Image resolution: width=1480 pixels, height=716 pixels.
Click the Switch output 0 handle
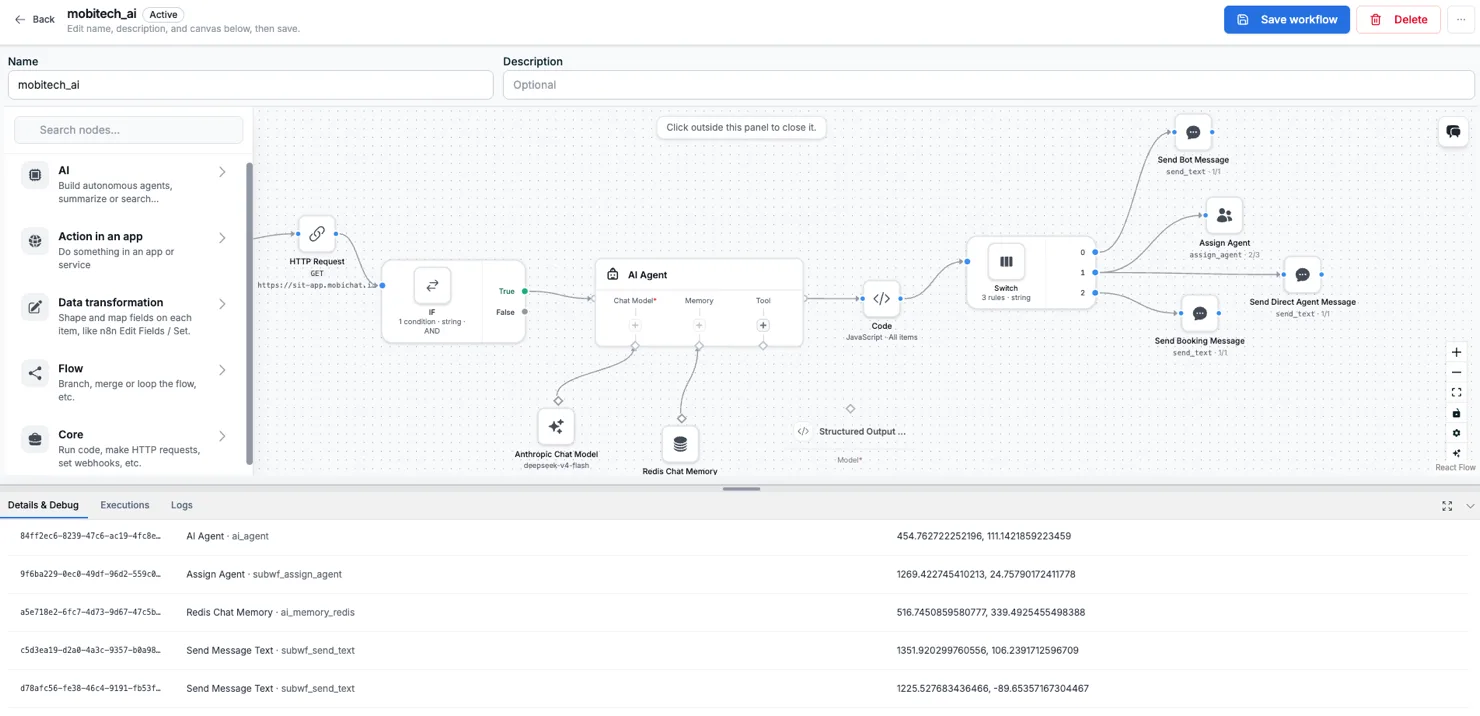pos(1096,252)
